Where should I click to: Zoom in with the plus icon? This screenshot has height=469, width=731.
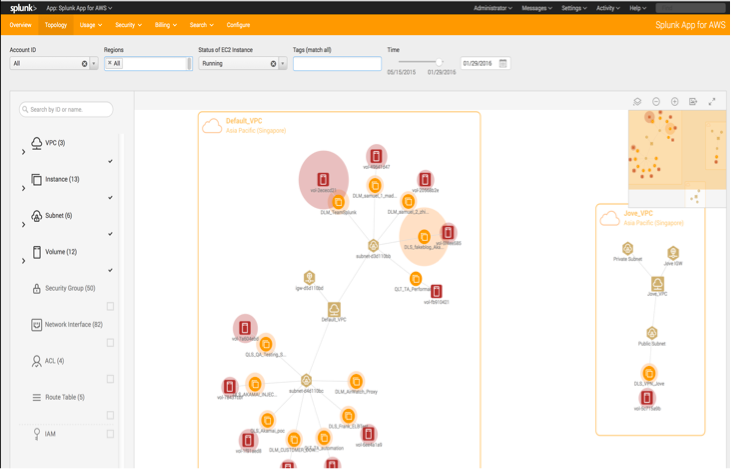coord(675,102)
